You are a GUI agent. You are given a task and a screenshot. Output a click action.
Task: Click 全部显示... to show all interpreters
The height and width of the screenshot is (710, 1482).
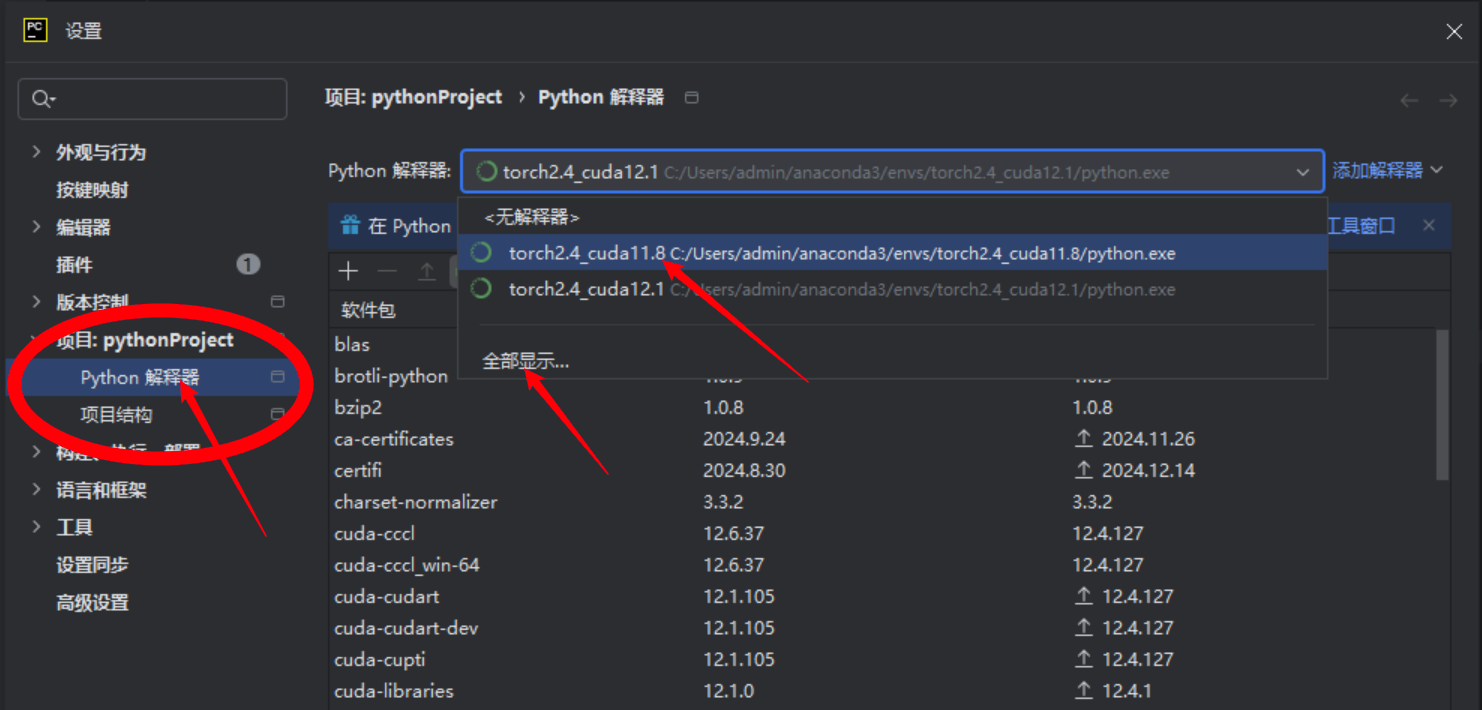[x=525, y=361]
